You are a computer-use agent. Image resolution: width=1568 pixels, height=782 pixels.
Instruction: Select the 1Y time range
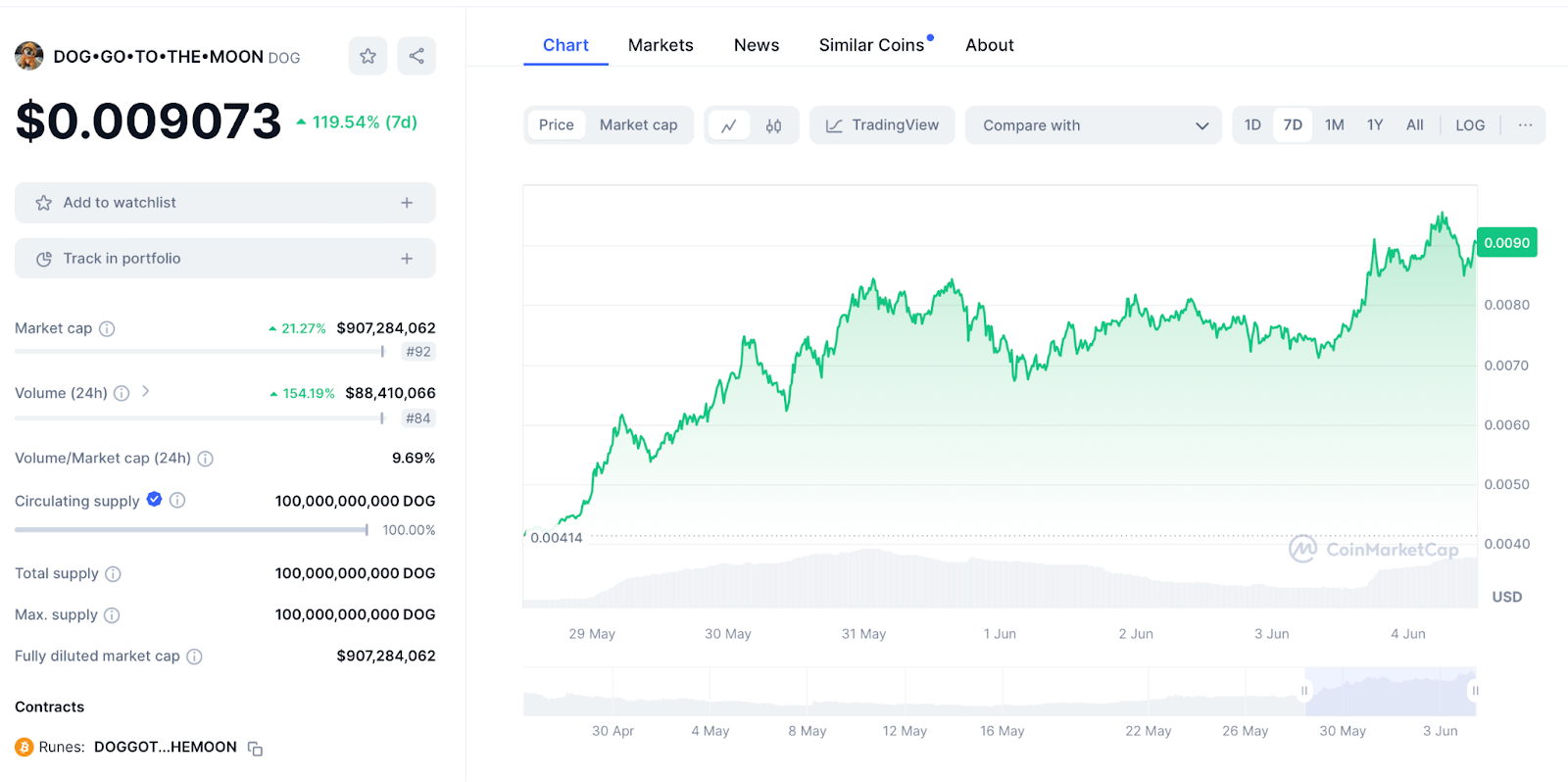click(x=1375, y=125)
